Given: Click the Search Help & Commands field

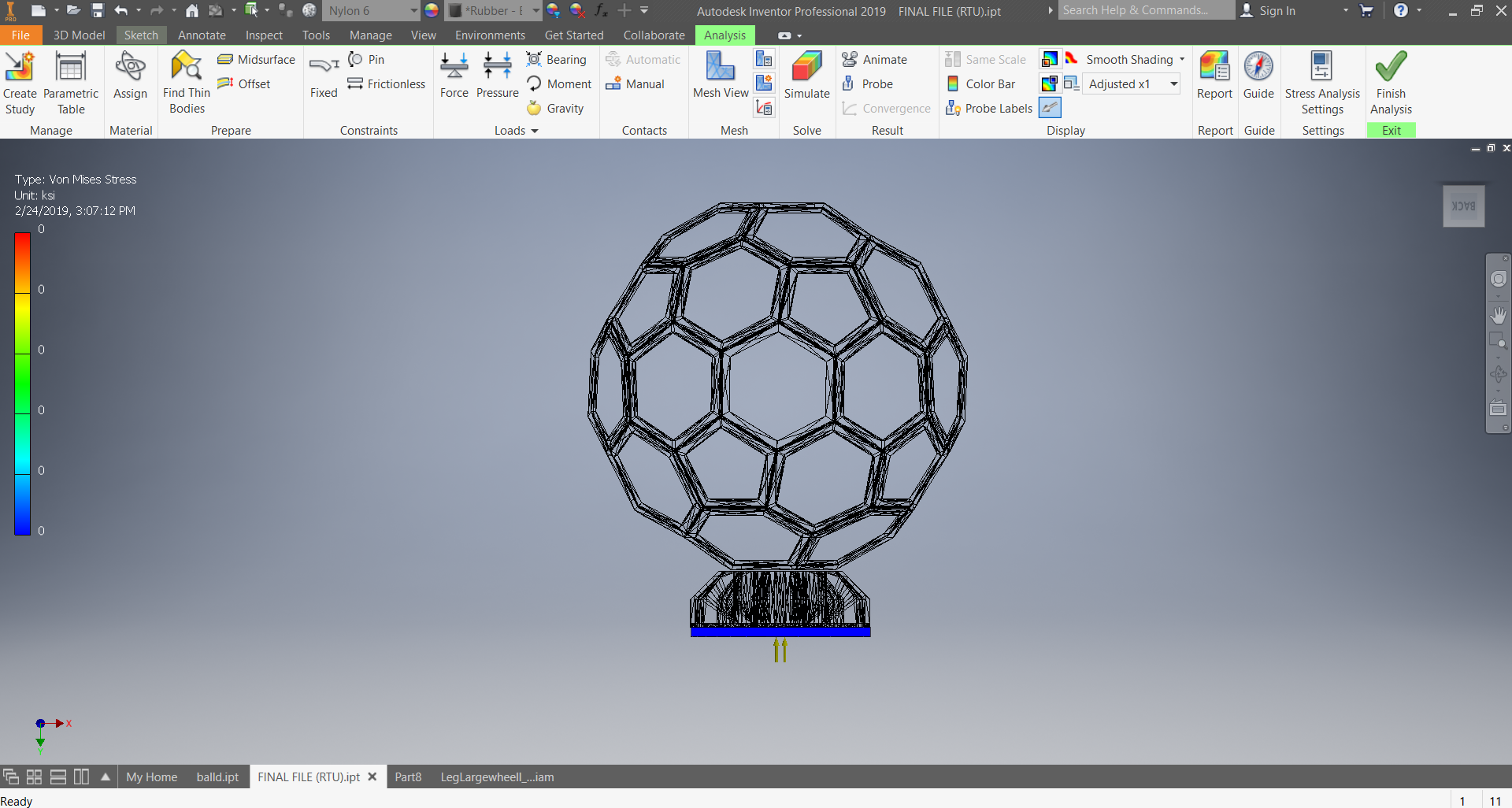Looking at the screenshot, I should [x=1147, y=10].
